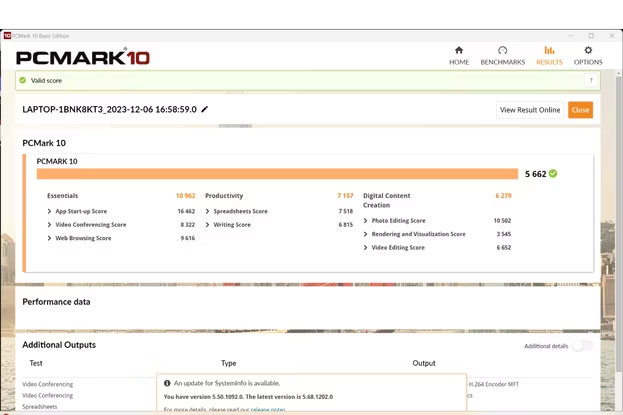Click the orange PCMARK 10 score bar

[x=277, y=174]
